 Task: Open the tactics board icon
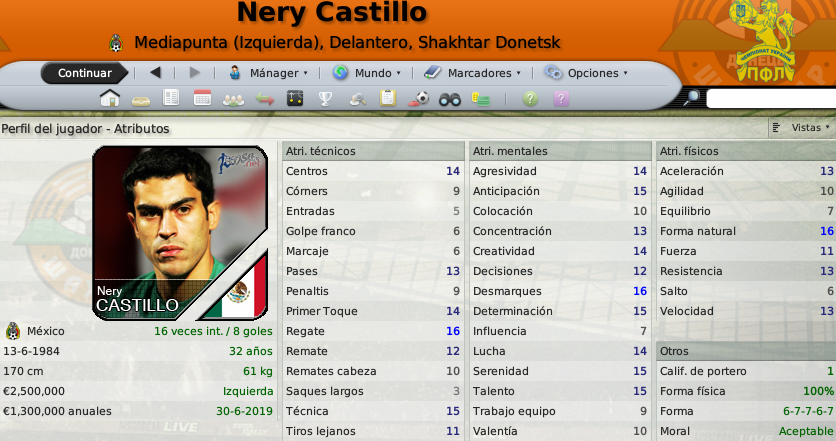pos(295,99)
